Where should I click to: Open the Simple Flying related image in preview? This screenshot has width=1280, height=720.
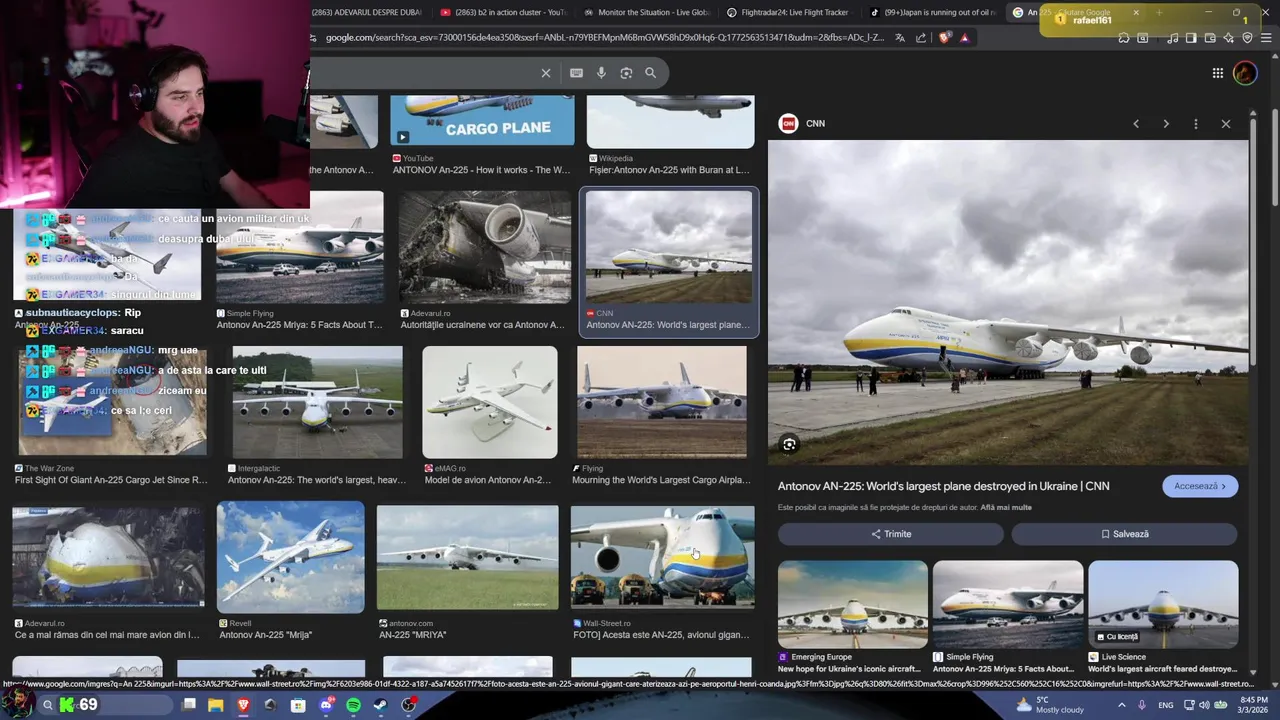pos(1008,618)
